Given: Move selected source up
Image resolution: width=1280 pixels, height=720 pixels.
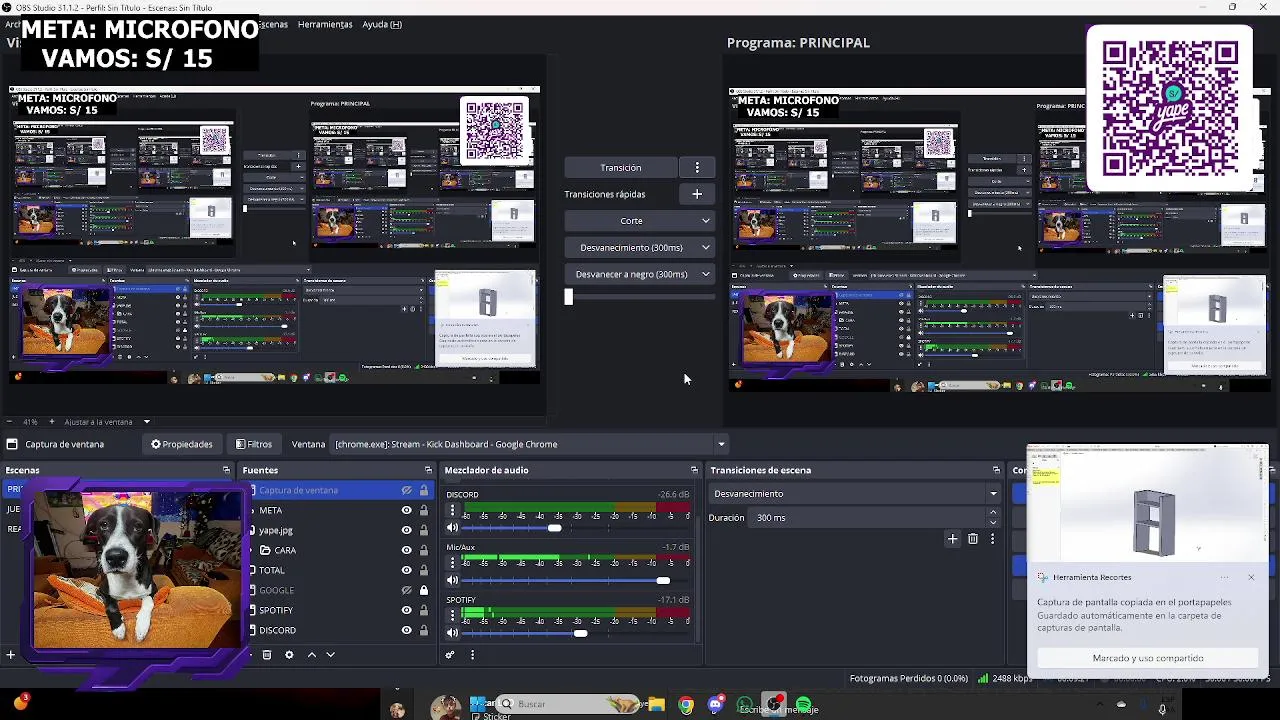Looking at the screenshot, I should pyautogui.click(x=311, y=655).
